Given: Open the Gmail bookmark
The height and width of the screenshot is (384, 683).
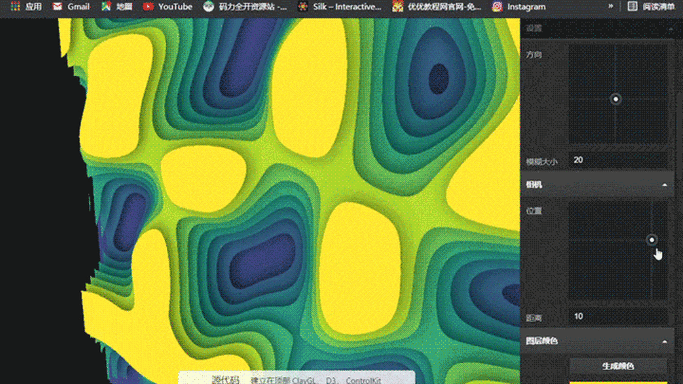Looking at the screenshot, I should (71, 7).
